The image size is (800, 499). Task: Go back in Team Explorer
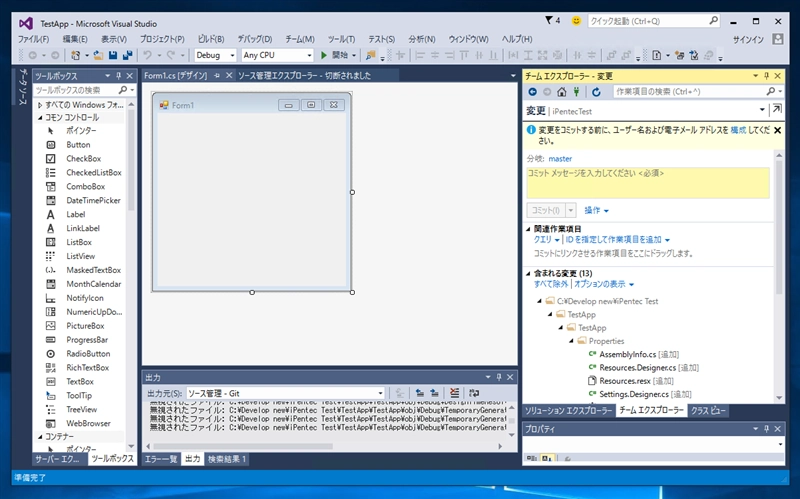click(x=533, y=92)
